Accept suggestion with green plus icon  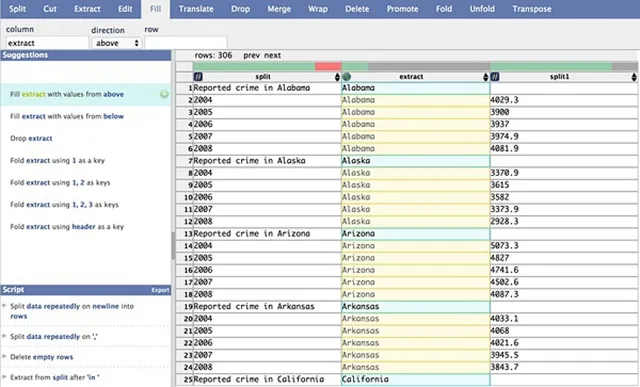[x=164, y=94]
